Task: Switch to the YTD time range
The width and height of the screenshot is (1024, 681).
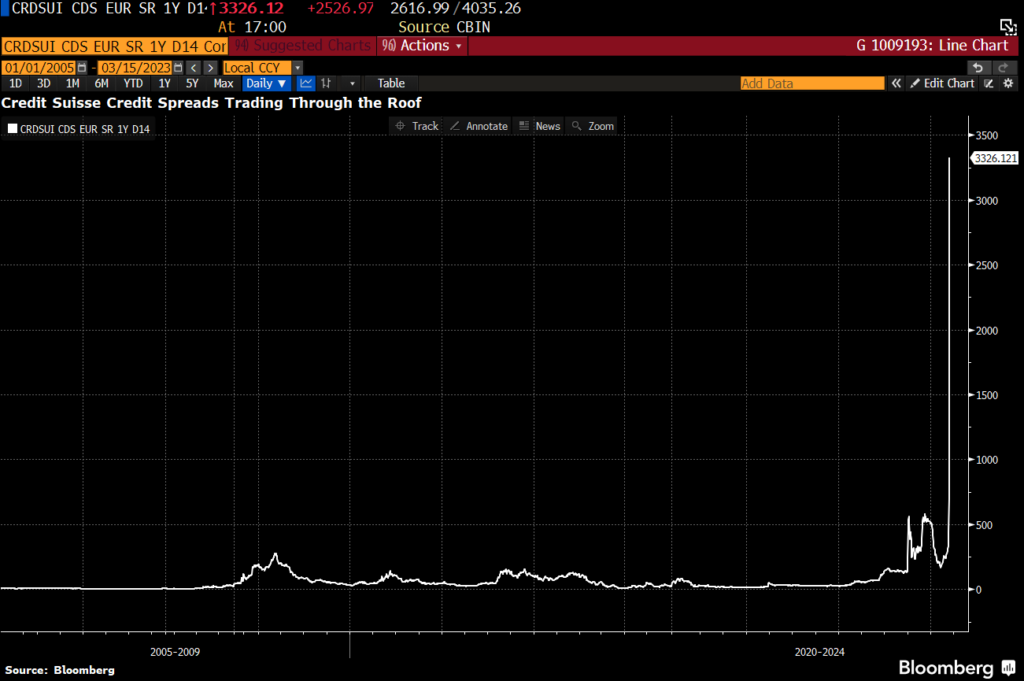Action: (x=133, y=83)
